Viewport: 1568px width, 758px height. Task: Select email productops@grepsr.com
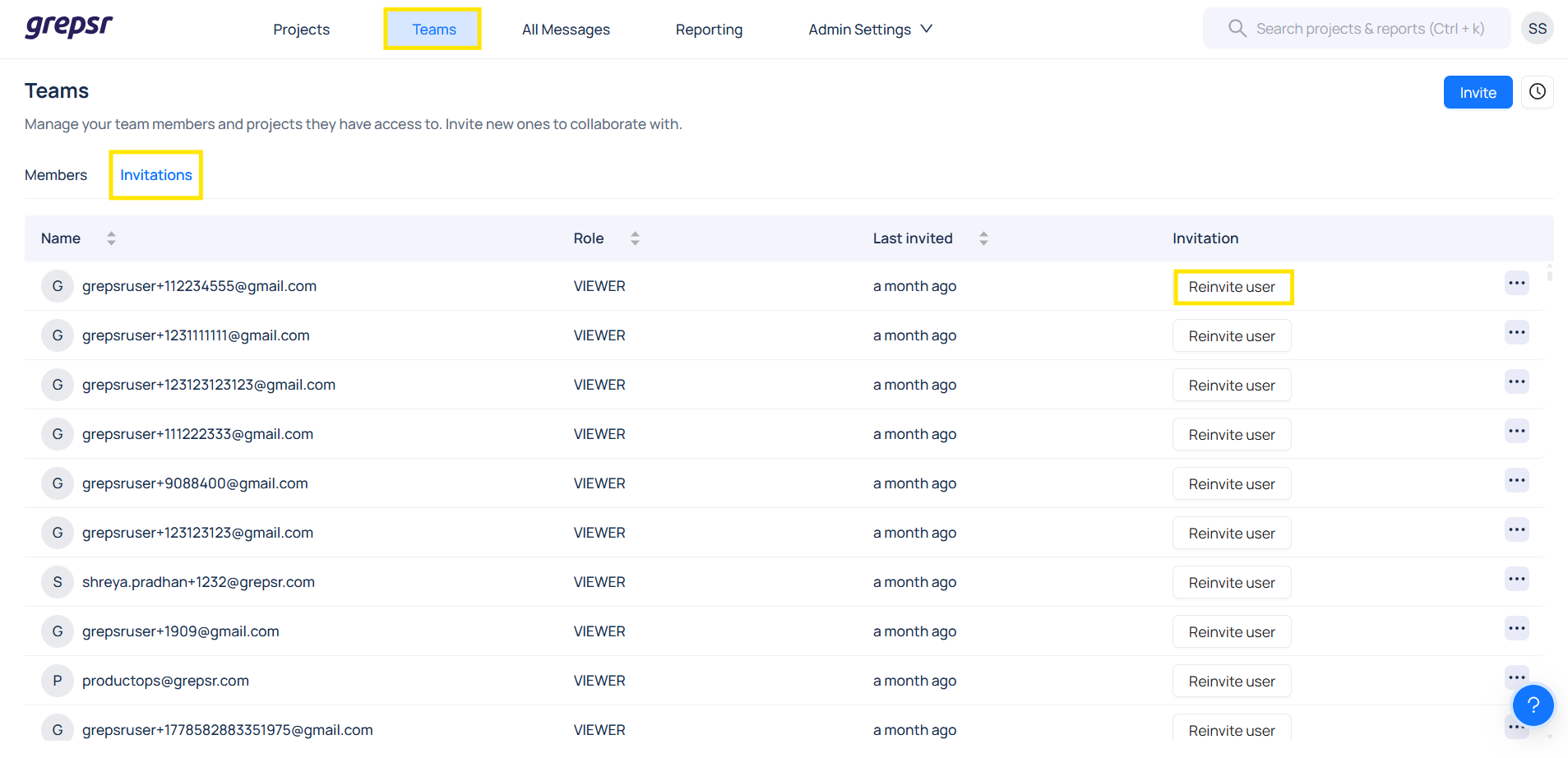coord(165,681)
